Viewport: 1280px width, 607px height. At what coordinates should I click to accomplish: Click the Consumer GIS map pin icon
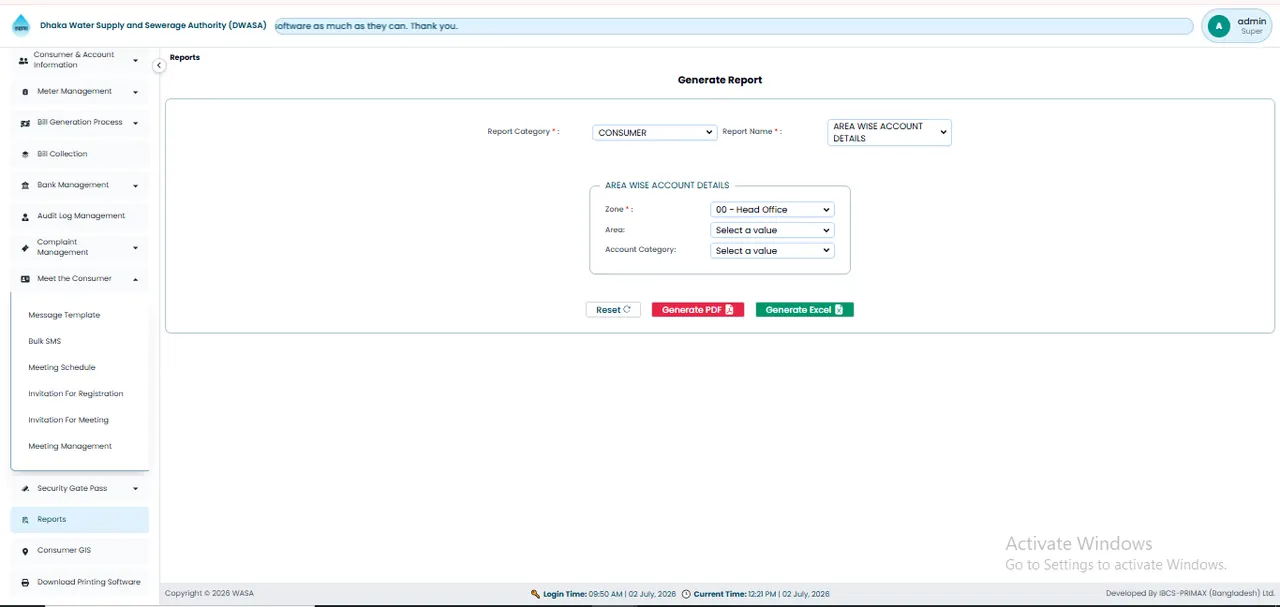[25, 551]
